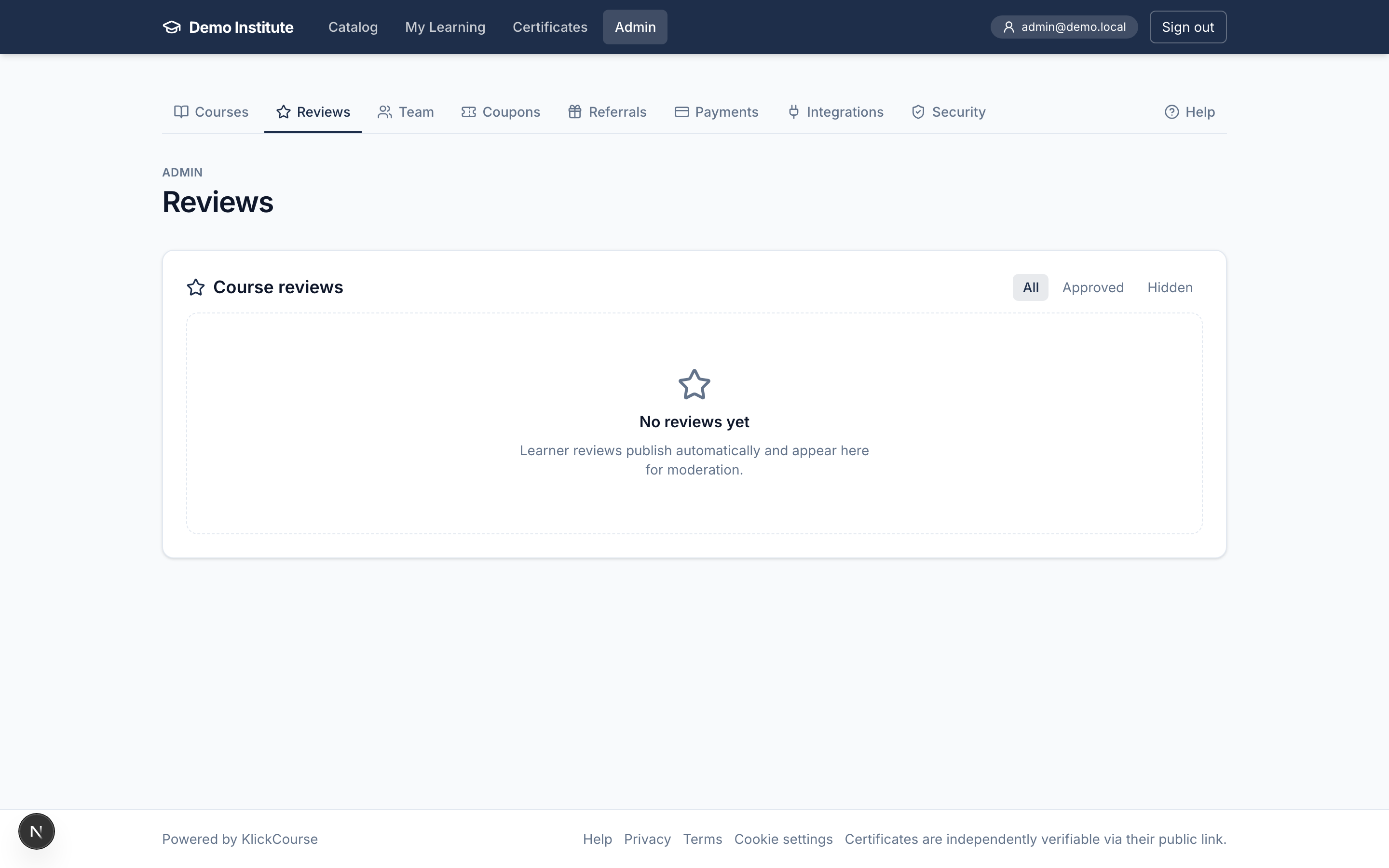Click the star icon next to Course reviews
This screenshot has width=1389, height=868.
click(196, 287)
